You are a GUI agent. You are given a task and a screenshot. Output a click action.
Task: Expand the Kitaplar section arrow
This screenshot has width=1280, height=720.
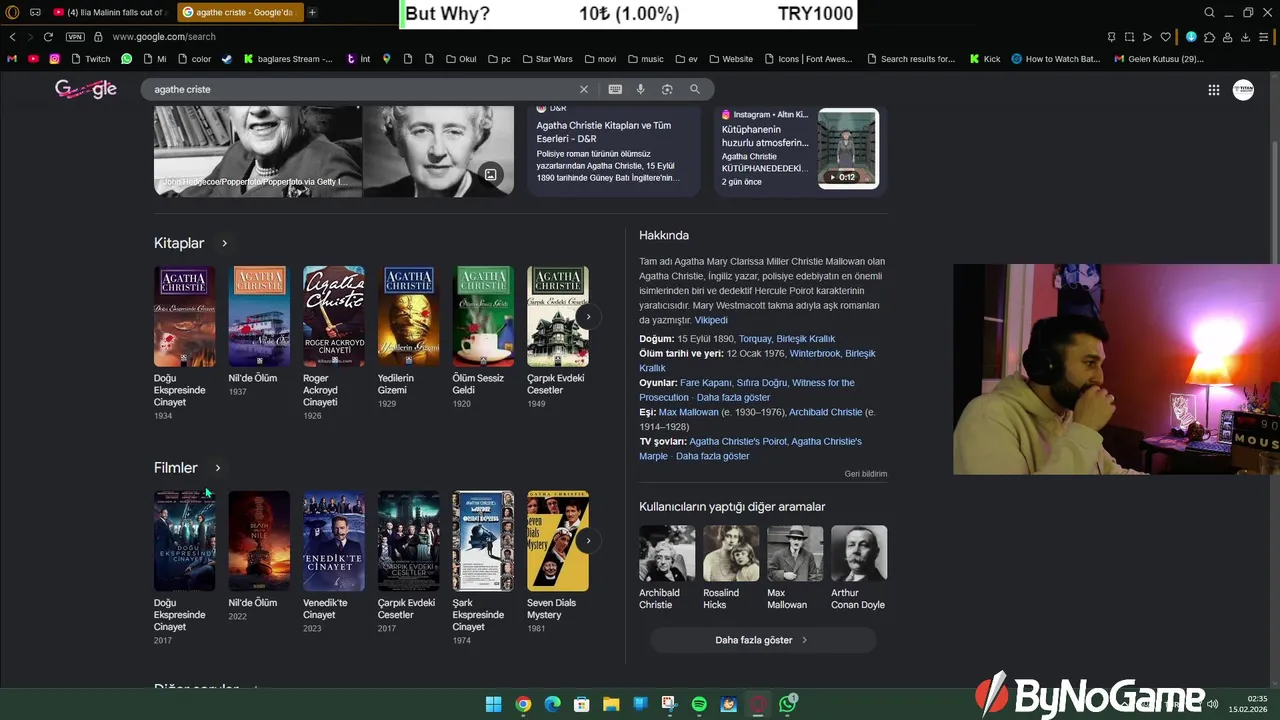pyautogui.click(x=224, y=243)
